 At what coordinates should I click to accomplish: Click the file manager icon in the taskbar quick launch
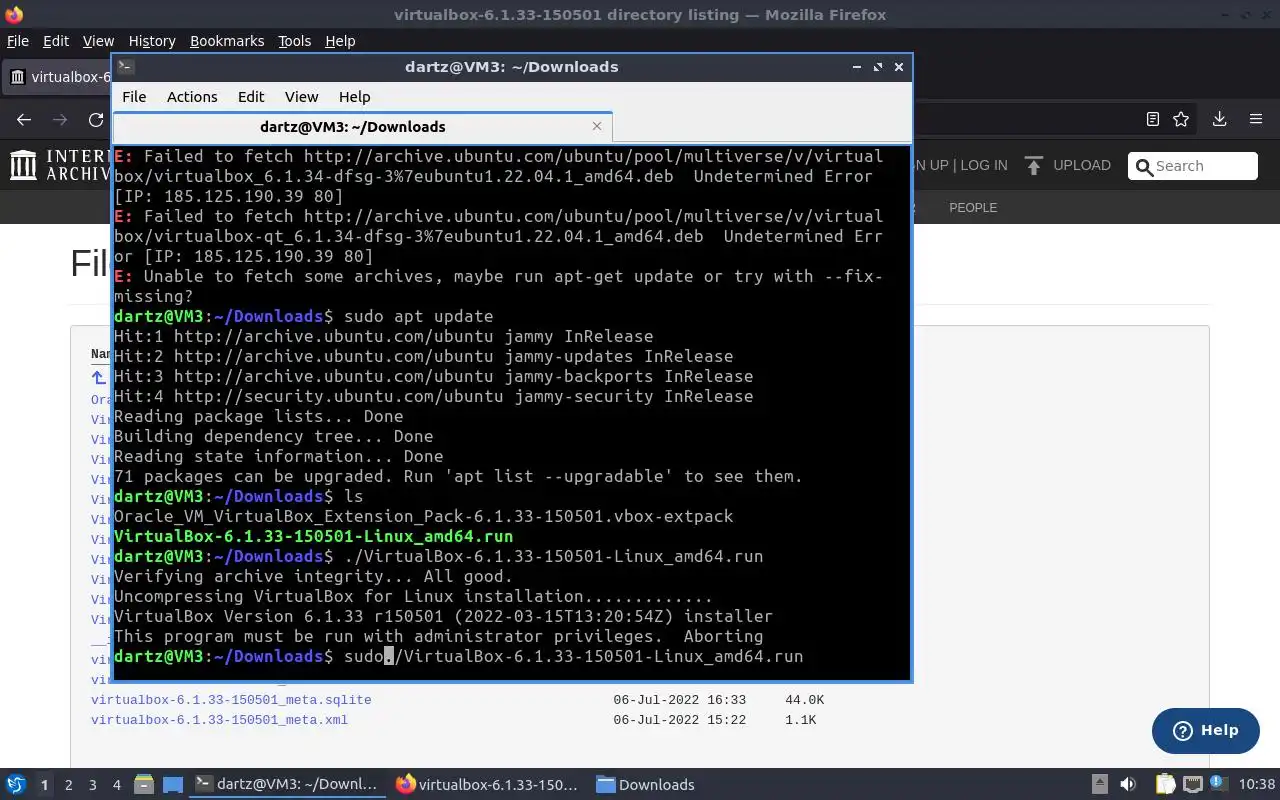point(143,784)
